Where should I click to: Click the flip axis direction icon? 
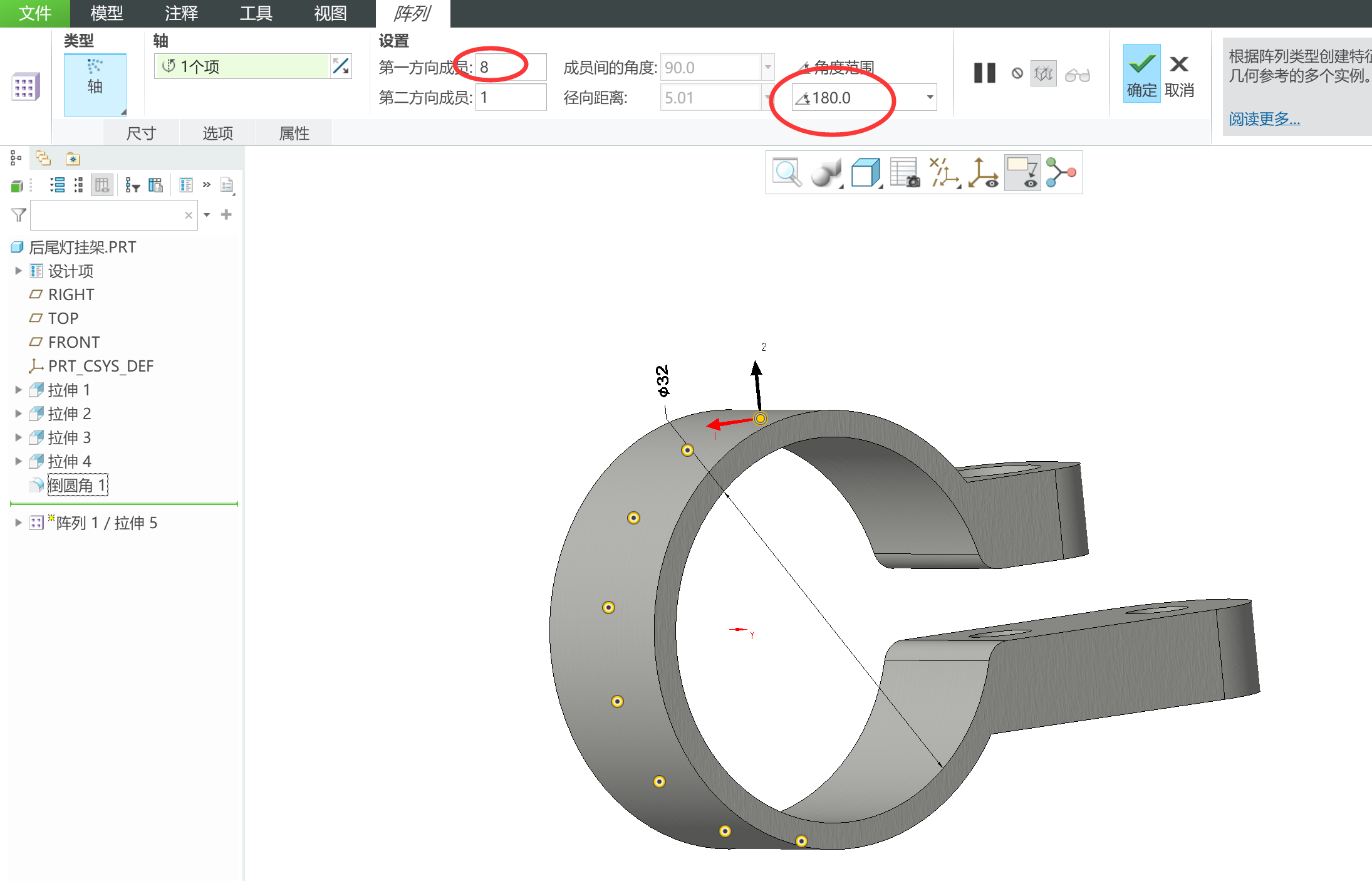pos(341,66)
